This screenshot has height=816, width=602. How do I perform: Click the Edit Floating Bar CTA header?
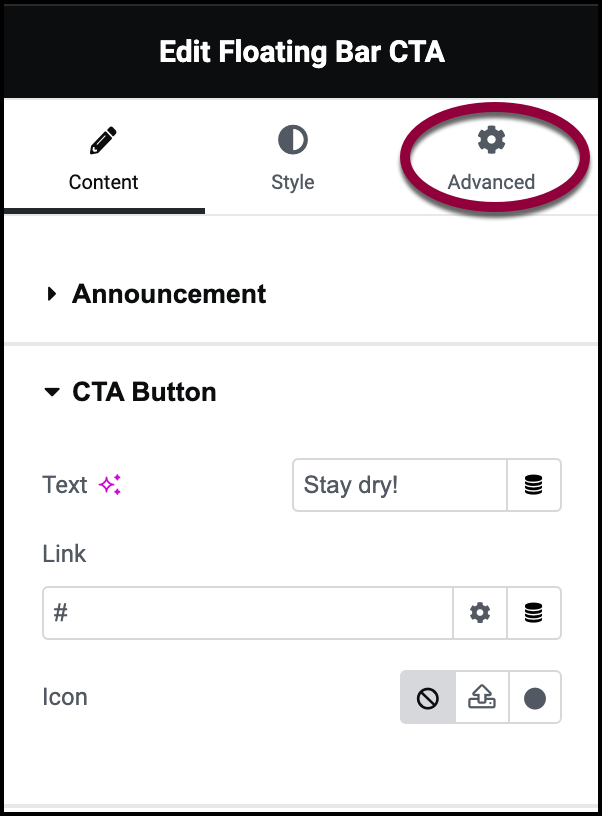[301, 52]
